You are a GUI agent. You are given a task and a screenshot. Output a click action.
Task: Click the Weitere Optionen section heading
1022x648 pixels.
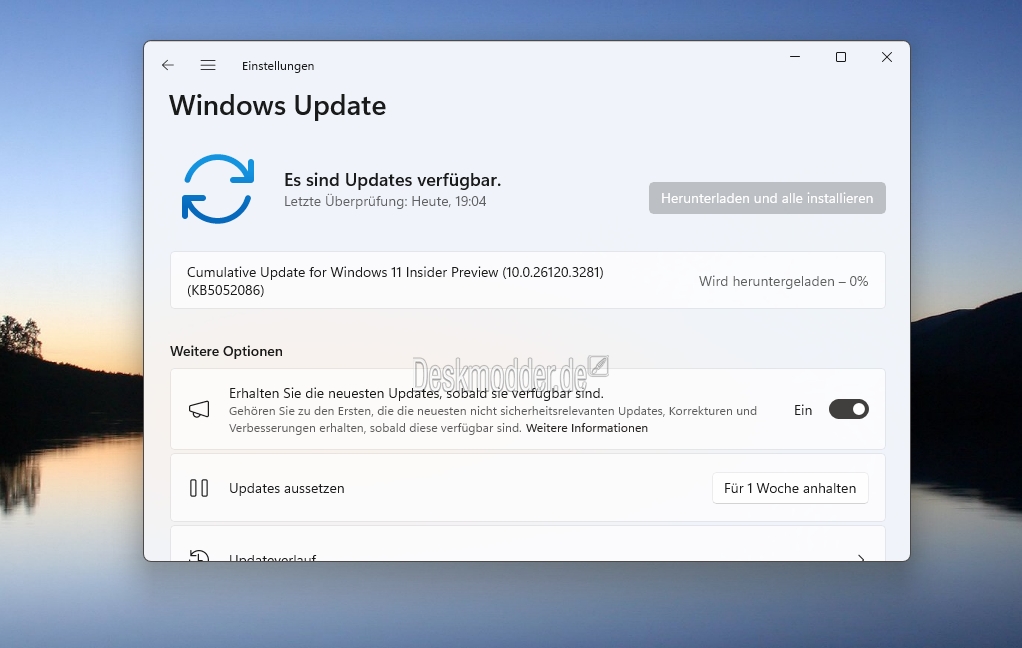coord(226,351)
